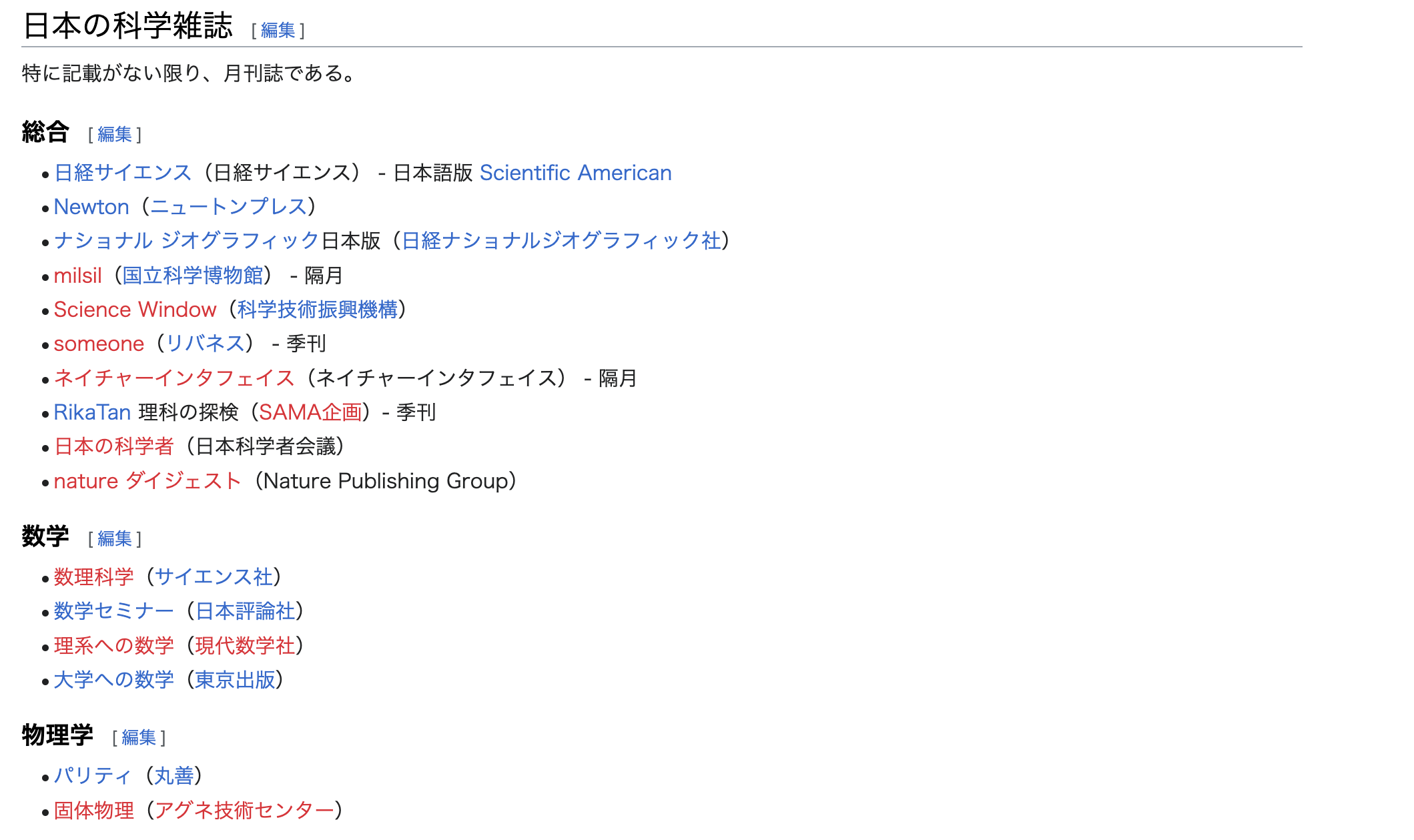Open the 数学セミナー link

(x=114, y=611)
